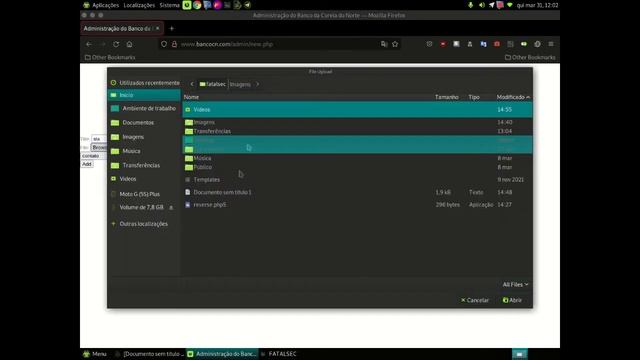The height and width of the screenshot is (360, 640).
Task: Select the file Documento sem título 1
Action: 357,192
